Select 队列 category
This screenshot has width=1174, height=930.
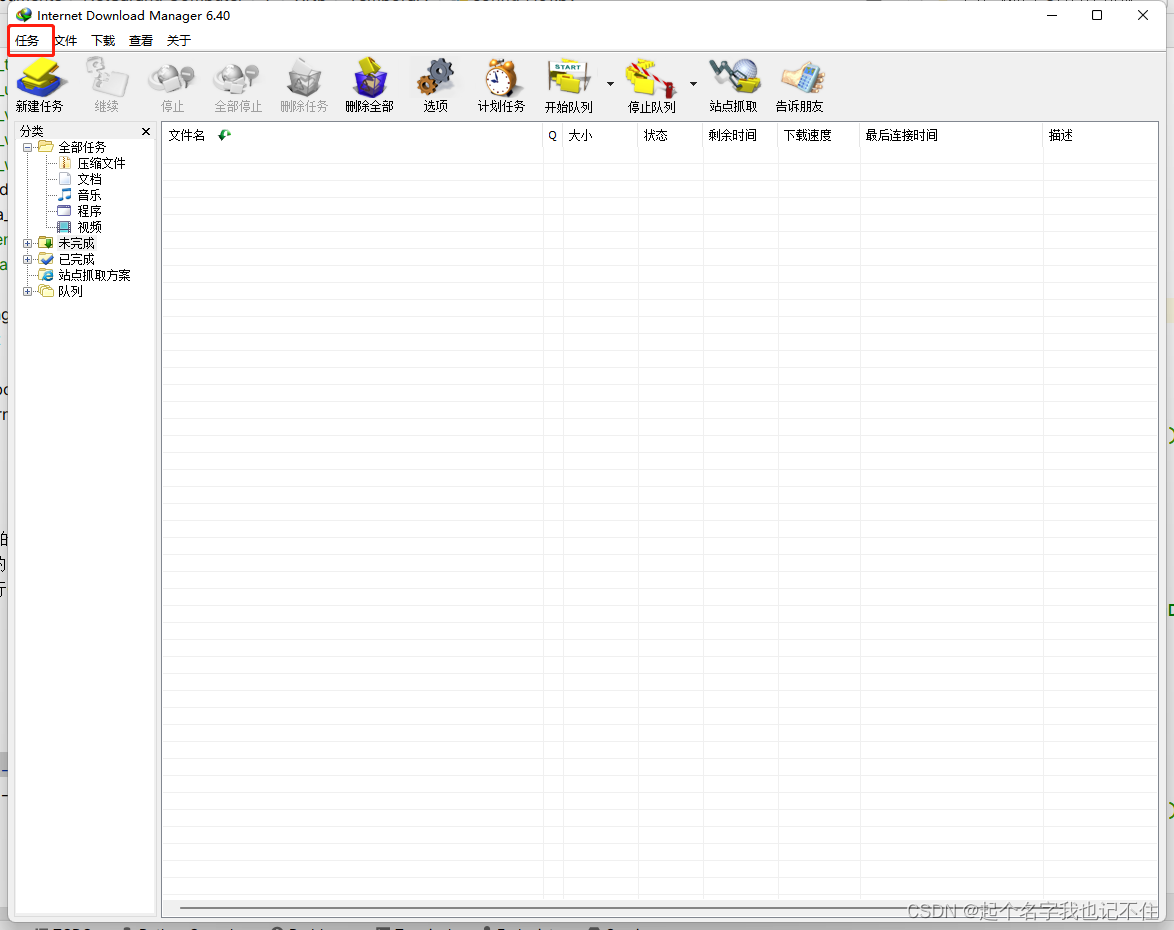(70, 291)
